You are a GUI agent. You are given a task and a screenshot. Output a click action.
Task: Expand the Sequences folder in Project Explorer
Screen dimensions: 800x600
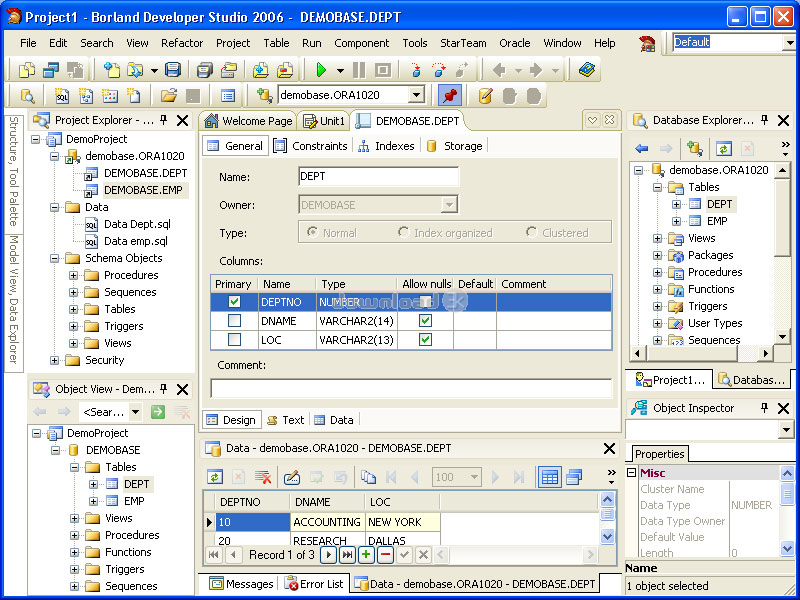click(73, 292)
